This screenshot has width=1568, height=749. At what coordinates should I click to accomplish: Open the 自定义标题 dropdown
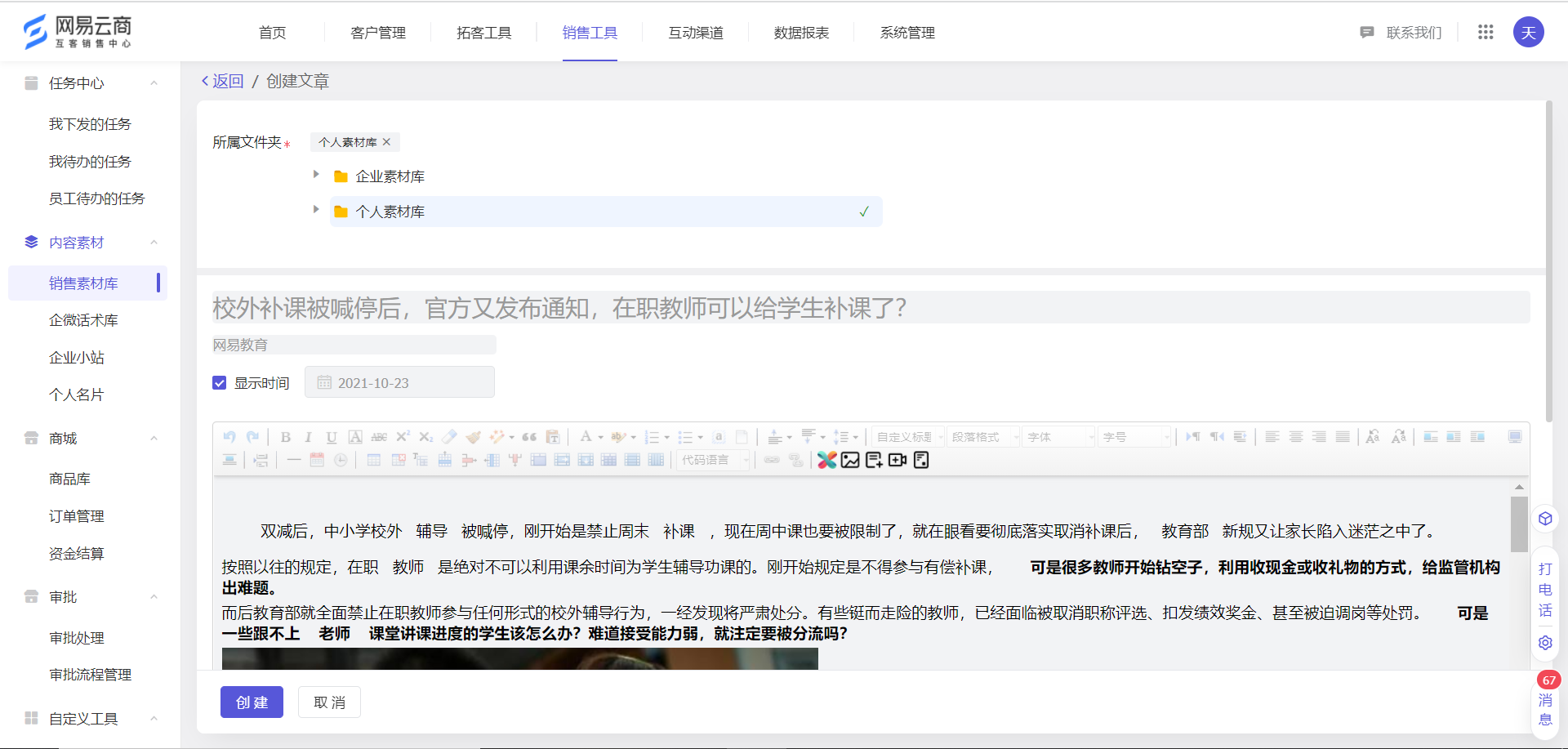tap(908, 437)
